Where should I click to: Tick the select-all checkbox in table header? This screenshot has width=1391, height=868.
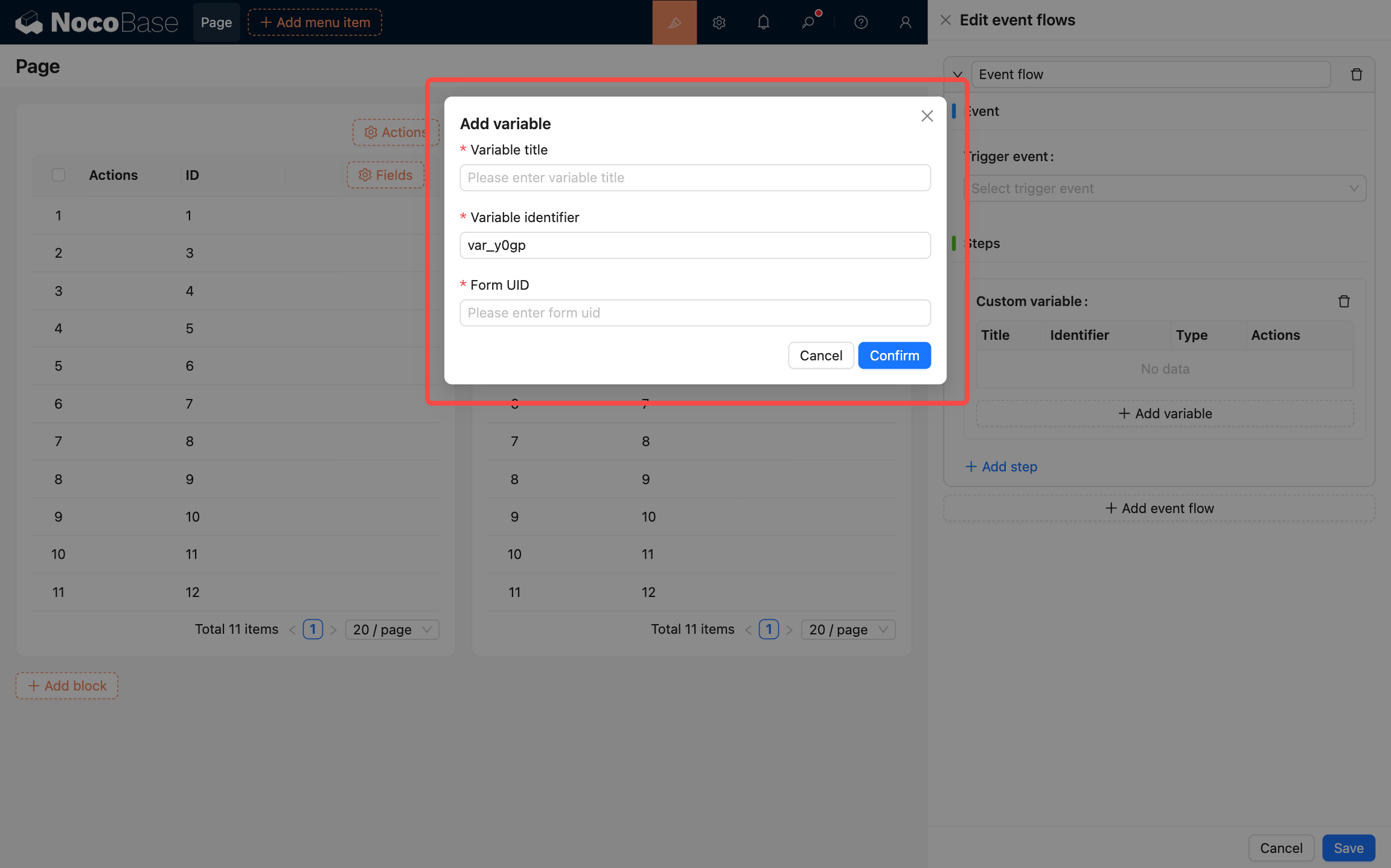[x=59, y=175]
